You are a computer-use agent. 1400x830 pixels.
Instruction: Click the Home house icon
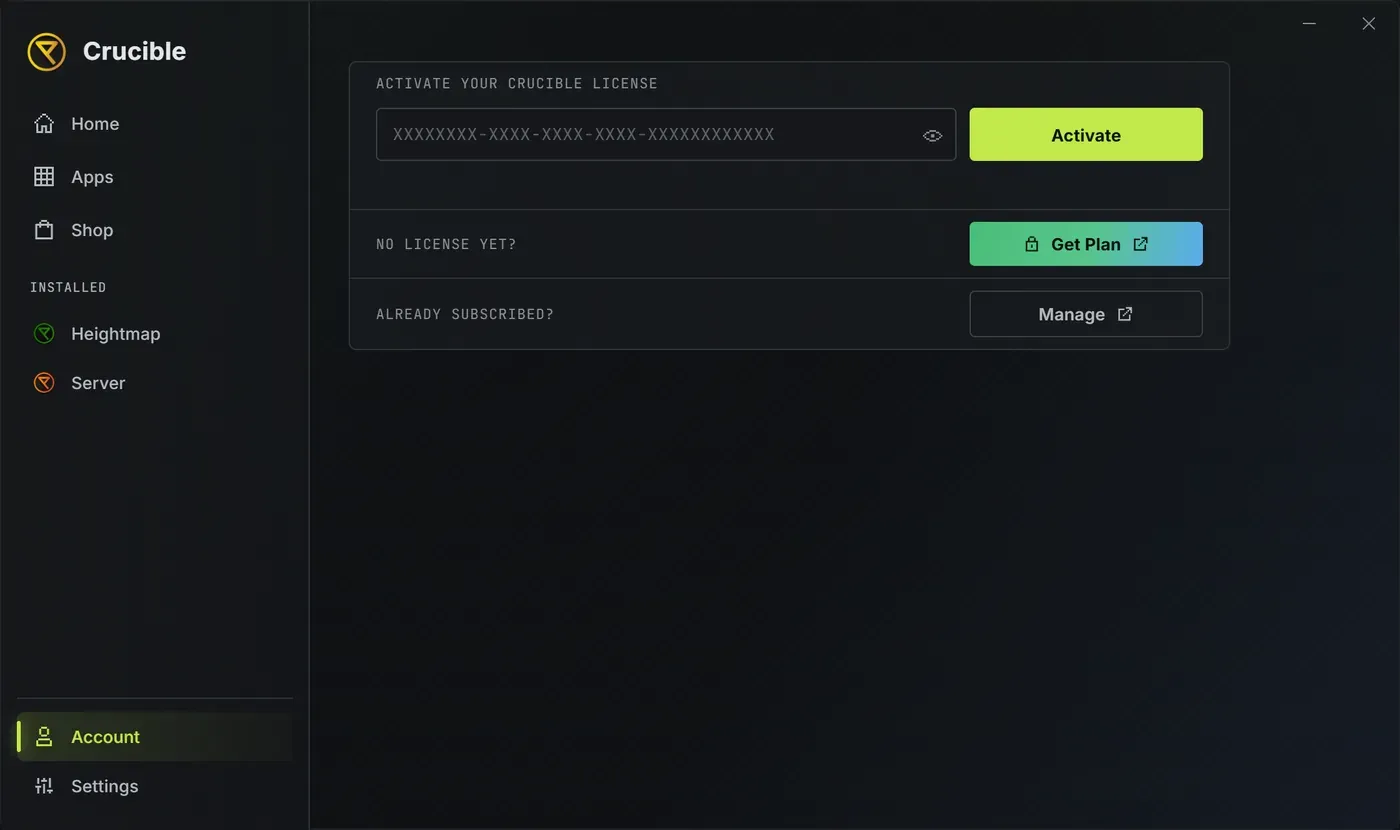click(x=44, y=124)
